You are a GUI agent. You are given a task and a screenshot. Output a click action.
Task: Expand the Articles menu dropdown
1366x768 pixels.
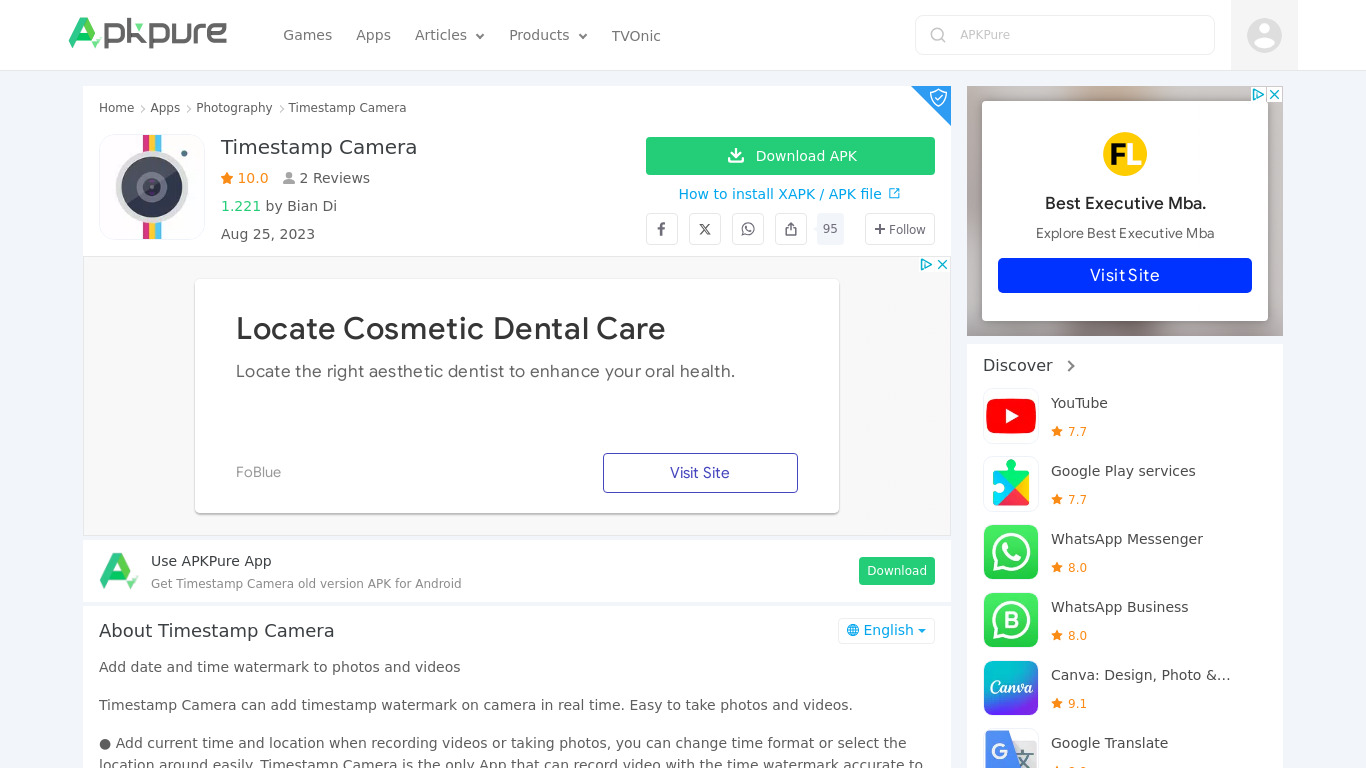pyautogui.click(x=450, y=35)
